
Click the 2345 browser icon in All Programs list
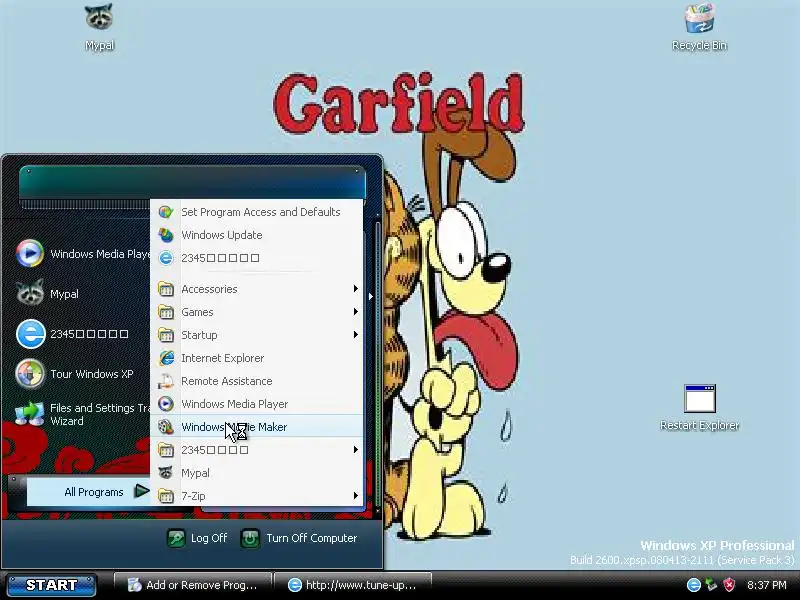[x=166, y=258]
